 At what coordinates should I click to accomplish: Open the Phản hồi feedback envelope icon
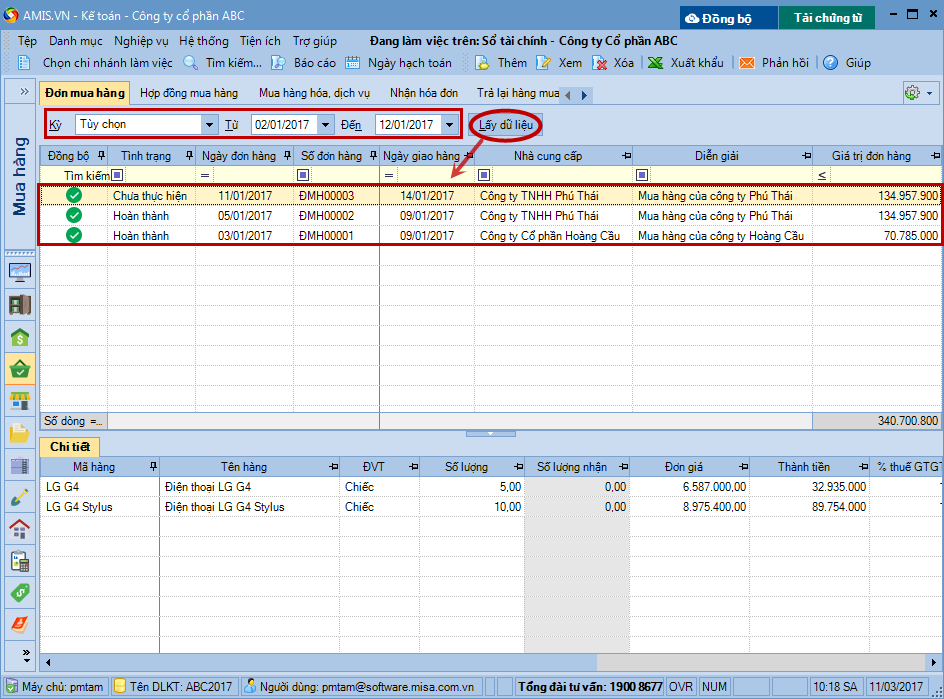coord(747,63)
